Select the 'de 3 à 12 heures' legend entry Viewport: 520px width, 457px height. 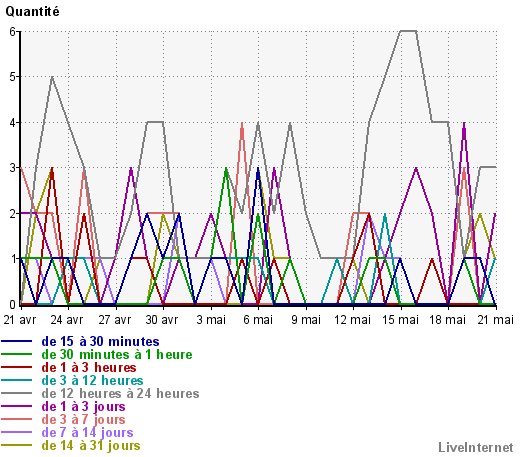click(x=92, y=381)
